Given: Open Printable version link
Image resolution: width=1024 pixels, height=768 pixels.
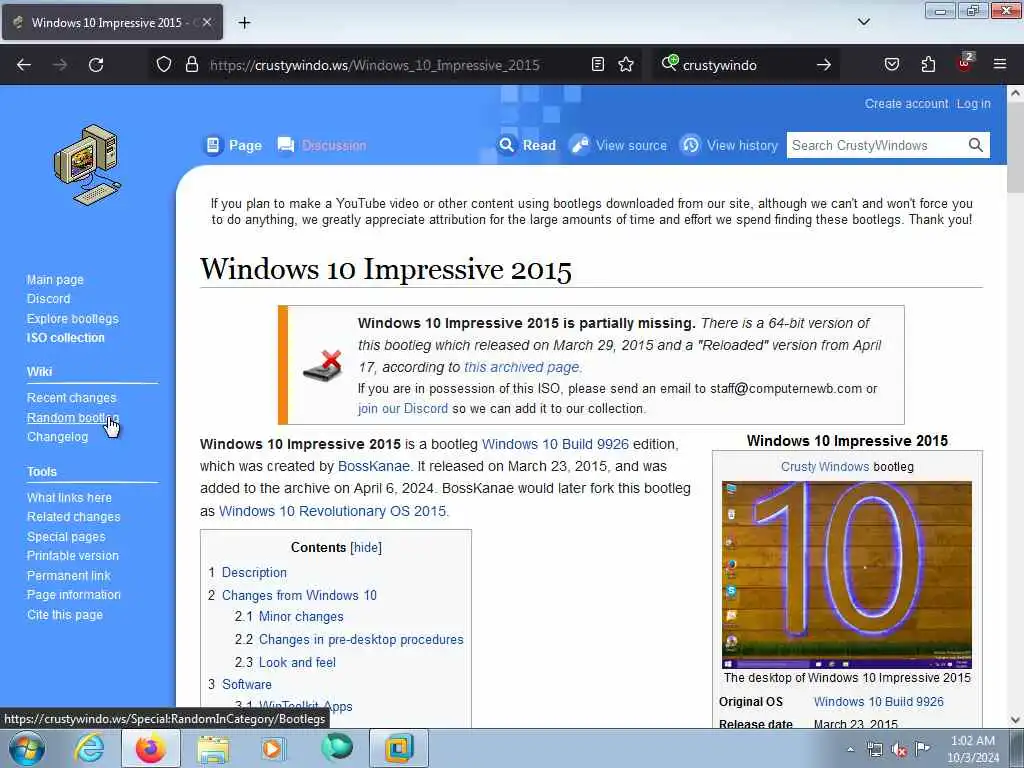Looking at the screenshot, I should [72, 556].
